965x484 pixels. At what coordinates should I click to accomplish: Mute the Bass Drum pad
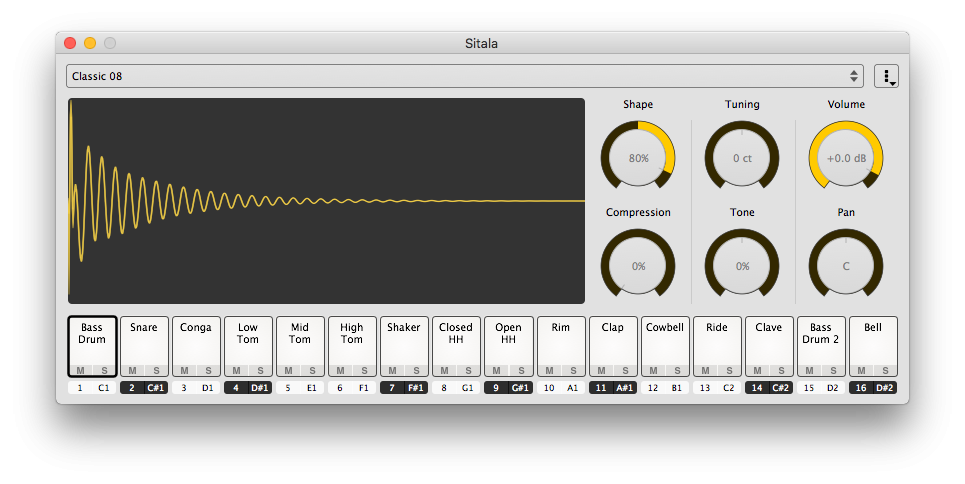click(80, 370)
